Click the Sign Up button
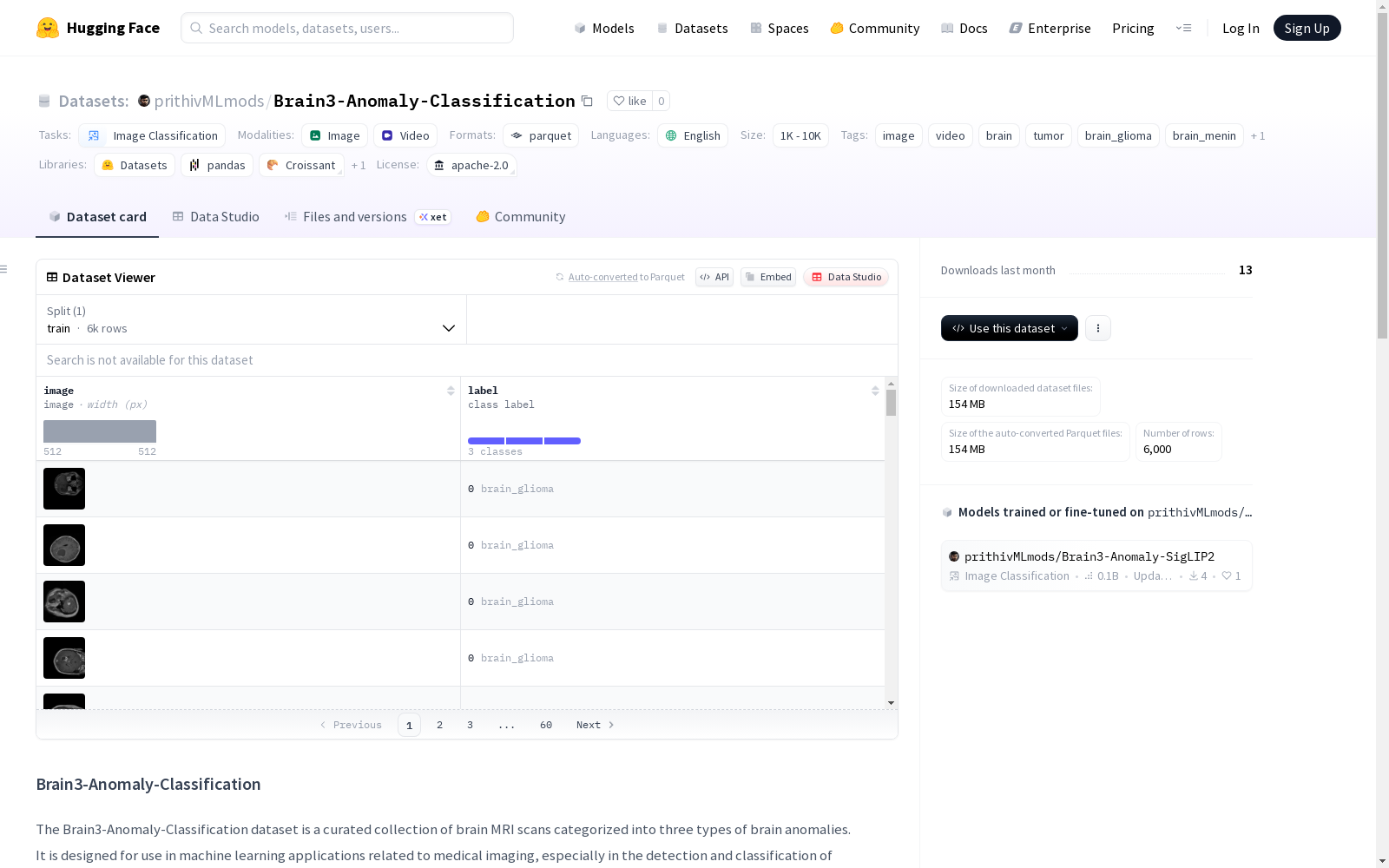The width and height of the screenshot is (1389, 868). [x=1307, y=28]
